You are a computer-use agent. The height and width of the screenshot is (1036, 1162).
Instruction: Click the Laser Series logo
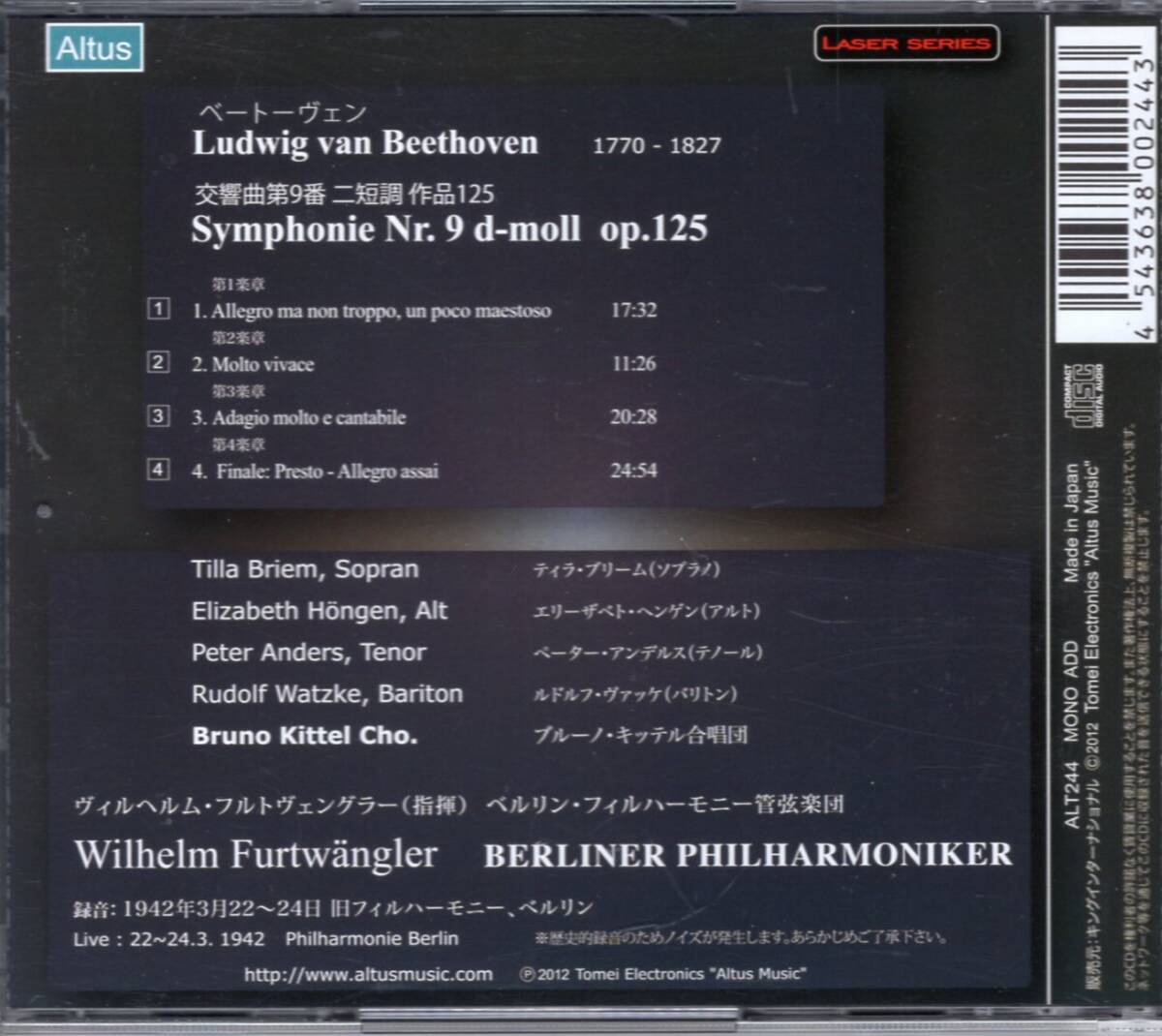906,44
